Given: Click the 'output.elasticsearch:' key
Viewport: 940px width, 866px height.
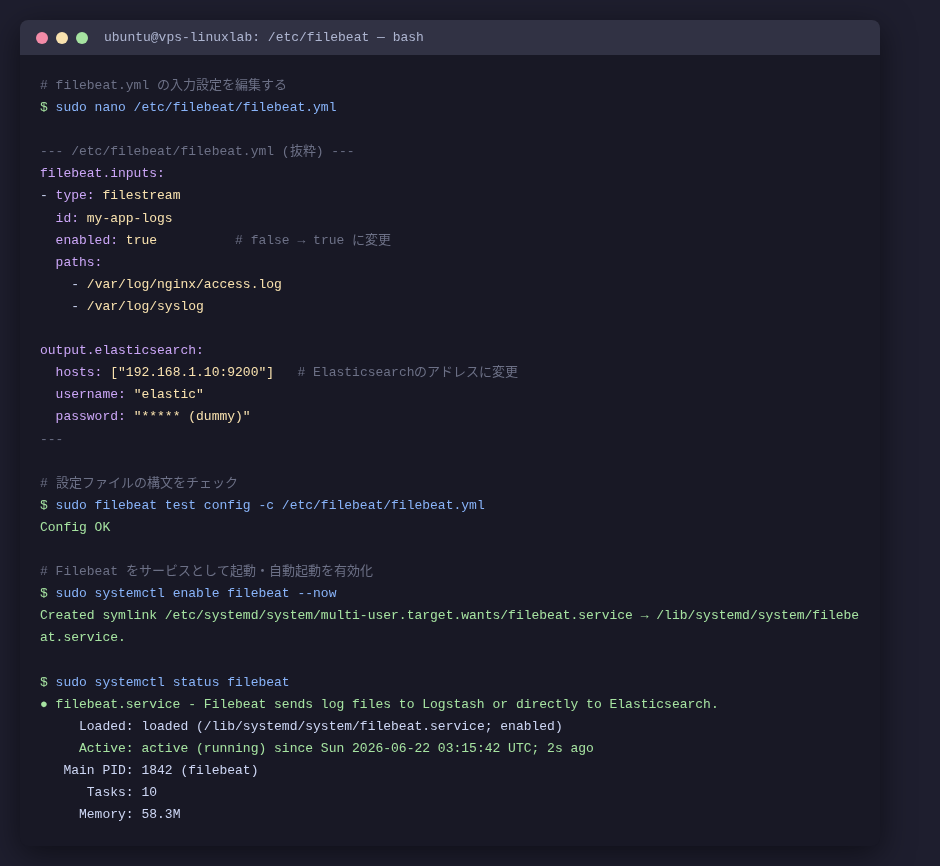Looking at the screenshot, I should tap(122, 350).
